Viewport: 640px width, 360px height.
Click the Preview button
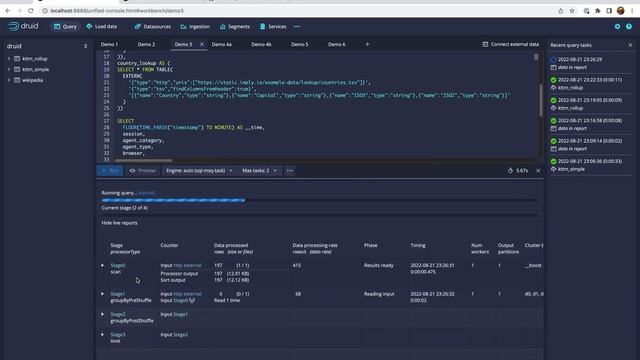(142, 171)
